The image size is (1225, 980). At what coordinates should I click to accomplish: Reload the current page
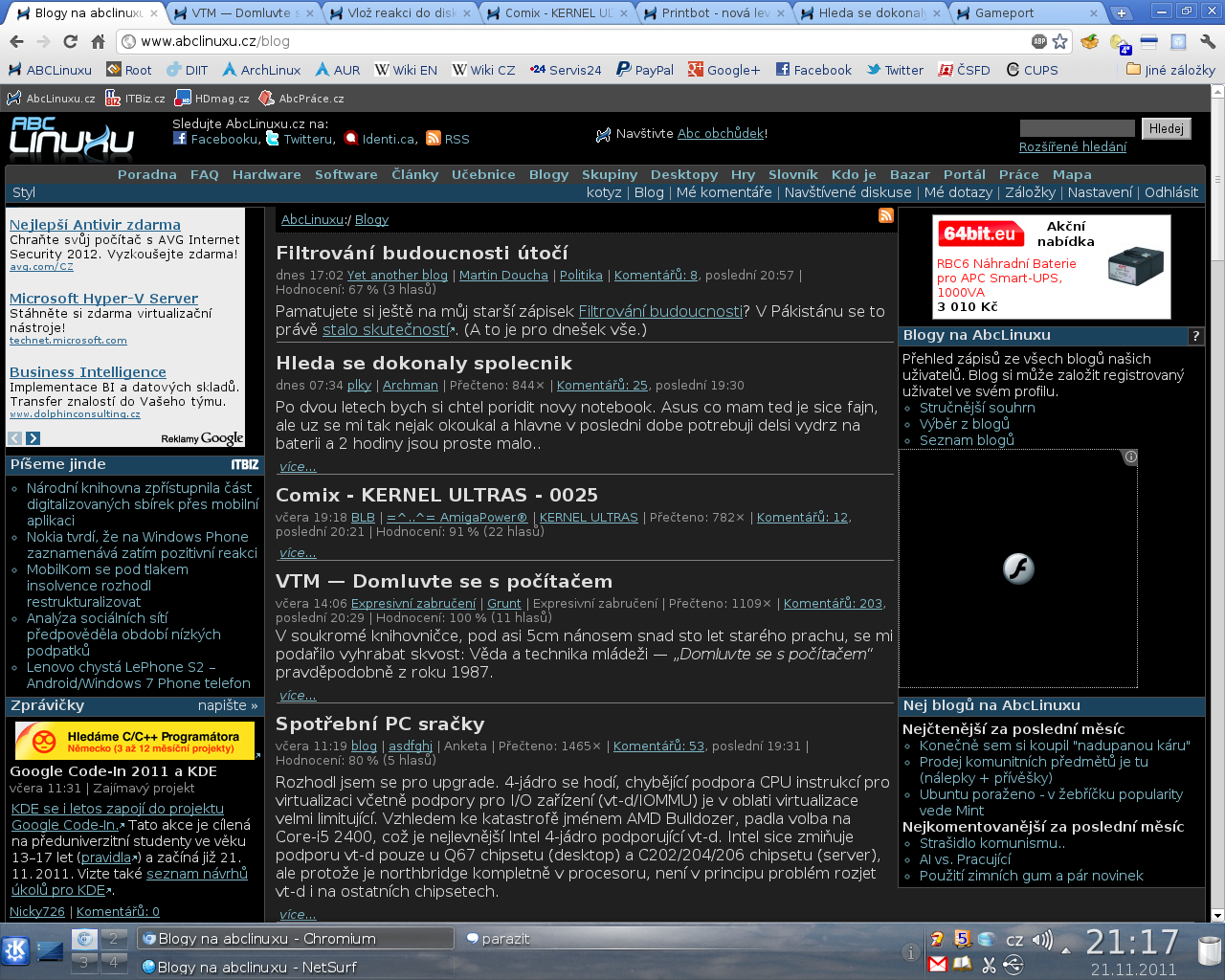[70, 41]
